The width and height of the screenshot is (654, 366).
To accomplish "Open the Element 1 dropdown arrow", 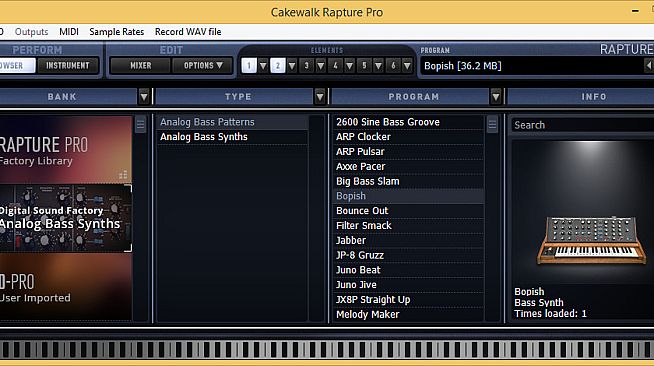I will click(x=263, y=65).
